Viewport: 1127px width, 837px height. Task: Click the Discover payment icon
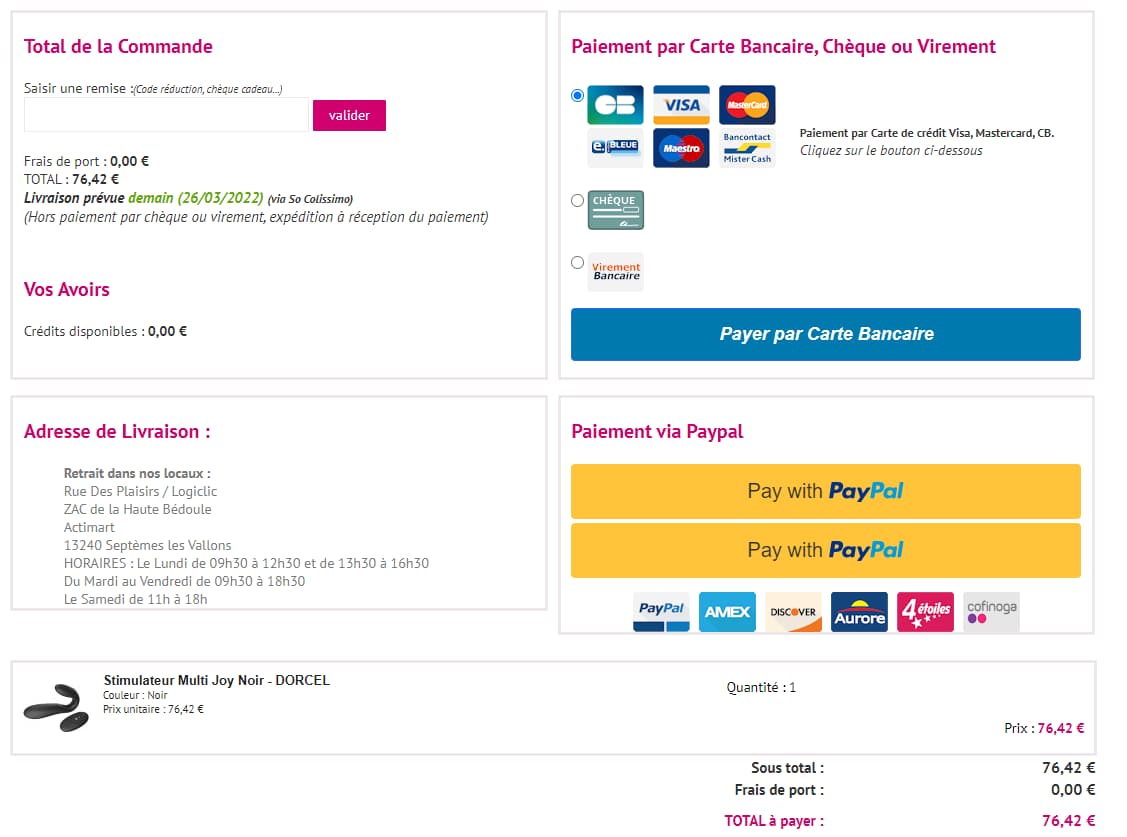coord(793,612)
